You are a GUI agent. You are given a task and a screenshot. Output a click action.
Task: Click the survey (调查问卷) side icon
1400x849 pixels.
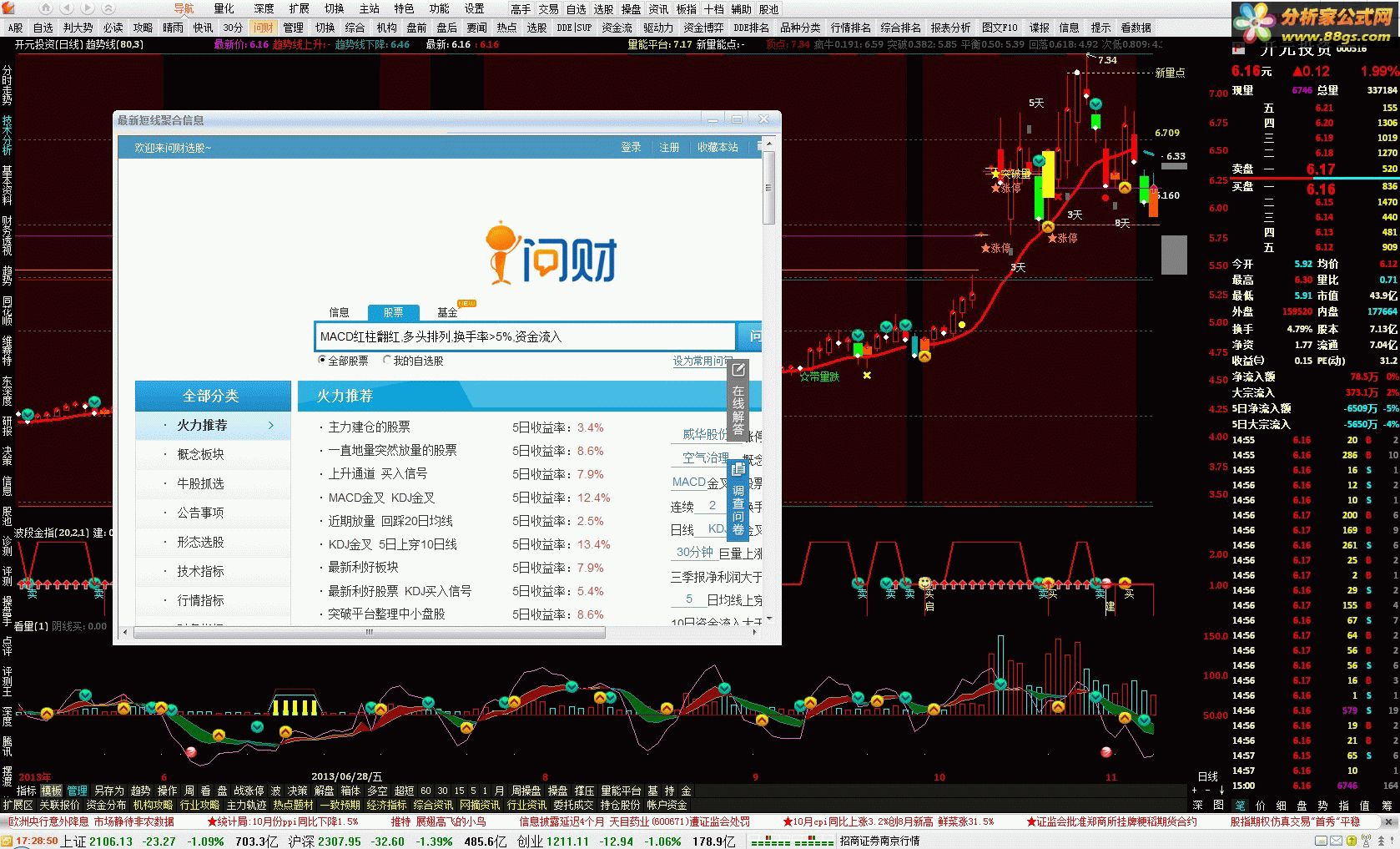738,501
